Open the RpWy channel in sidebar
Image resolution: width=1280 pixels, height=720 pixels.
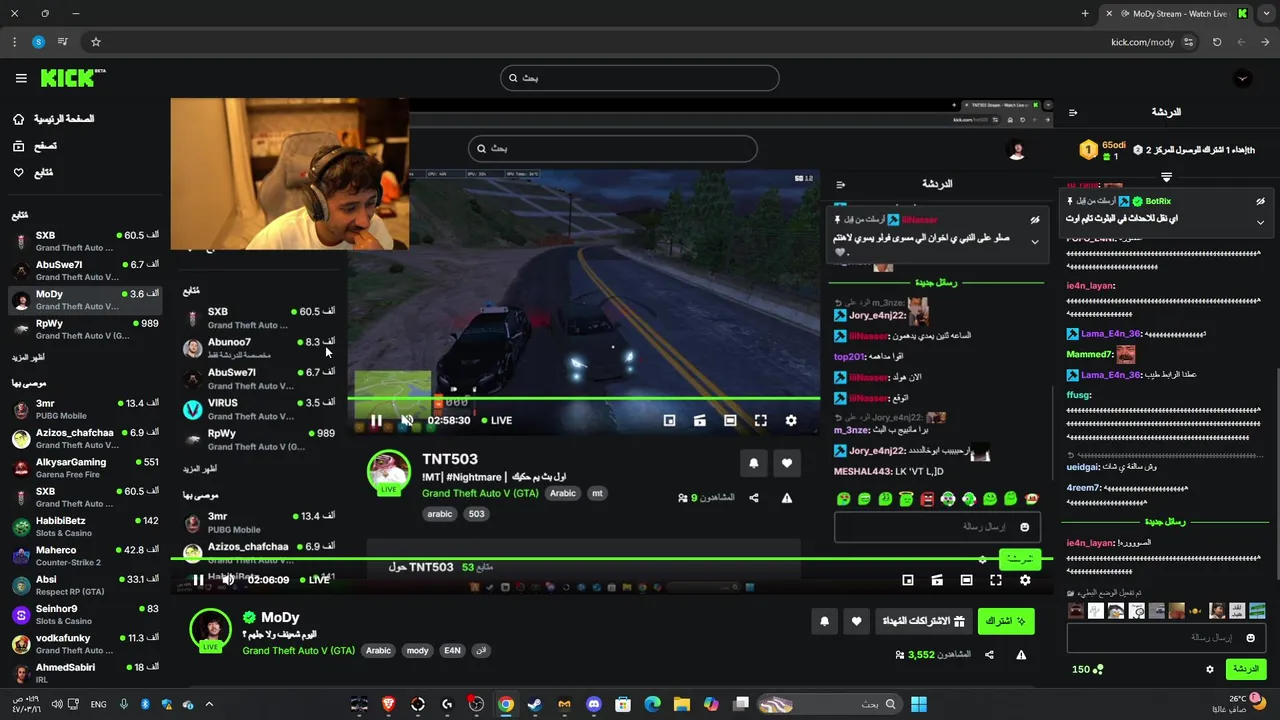tap(85, 329)
